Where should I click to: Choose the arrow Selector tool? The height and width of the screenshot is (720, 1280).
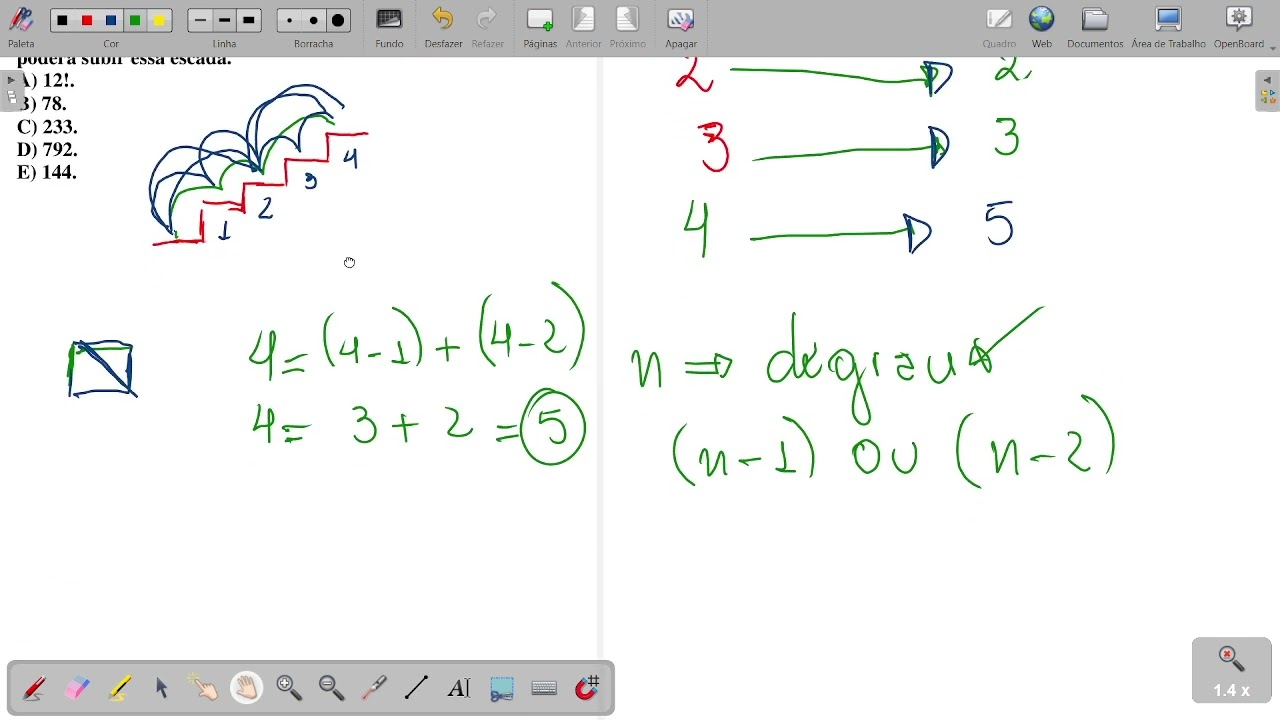click(162, 688)
